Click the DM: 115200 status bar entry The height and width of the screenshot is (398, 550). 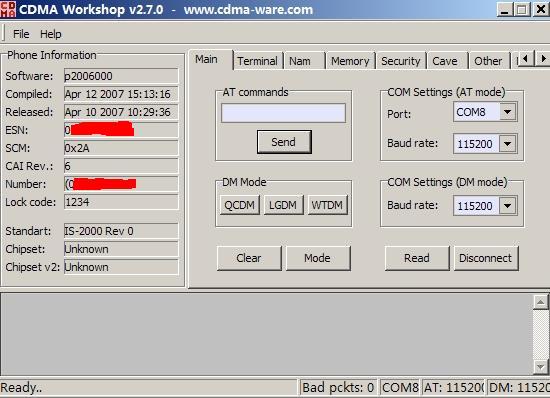[x=518, y=388]
